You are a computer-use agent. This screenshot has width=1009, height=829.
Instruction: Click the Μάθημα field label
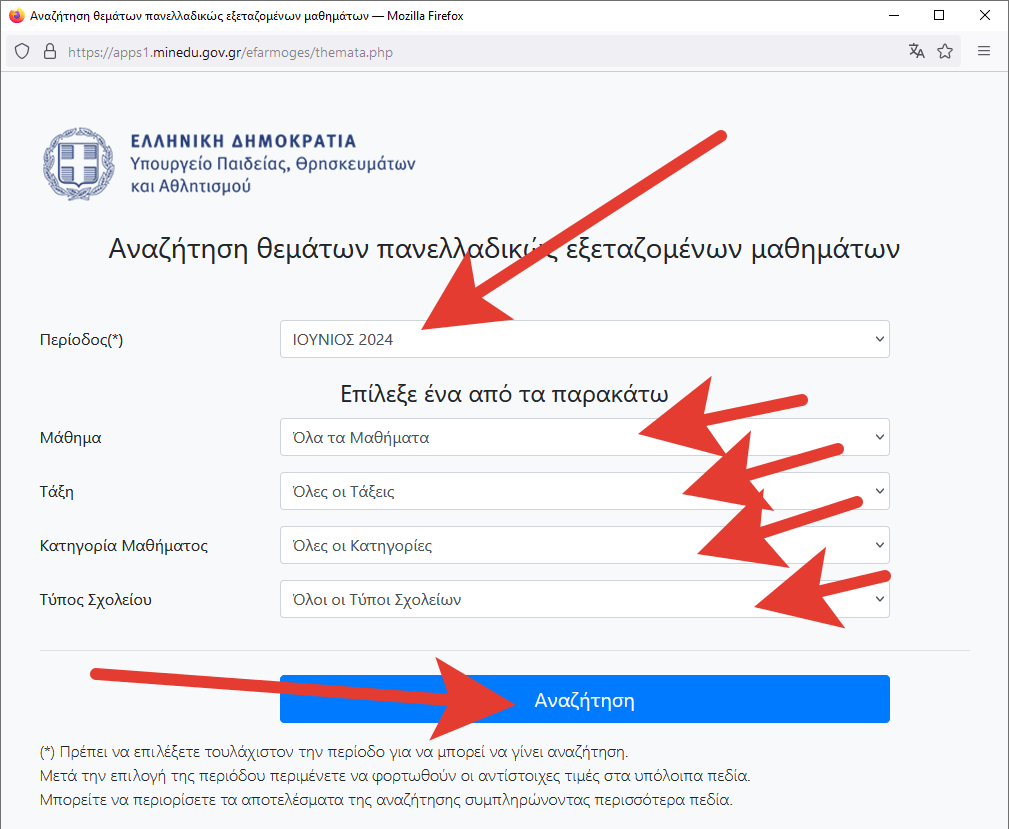pyautogui.click(x=71, y=438)
